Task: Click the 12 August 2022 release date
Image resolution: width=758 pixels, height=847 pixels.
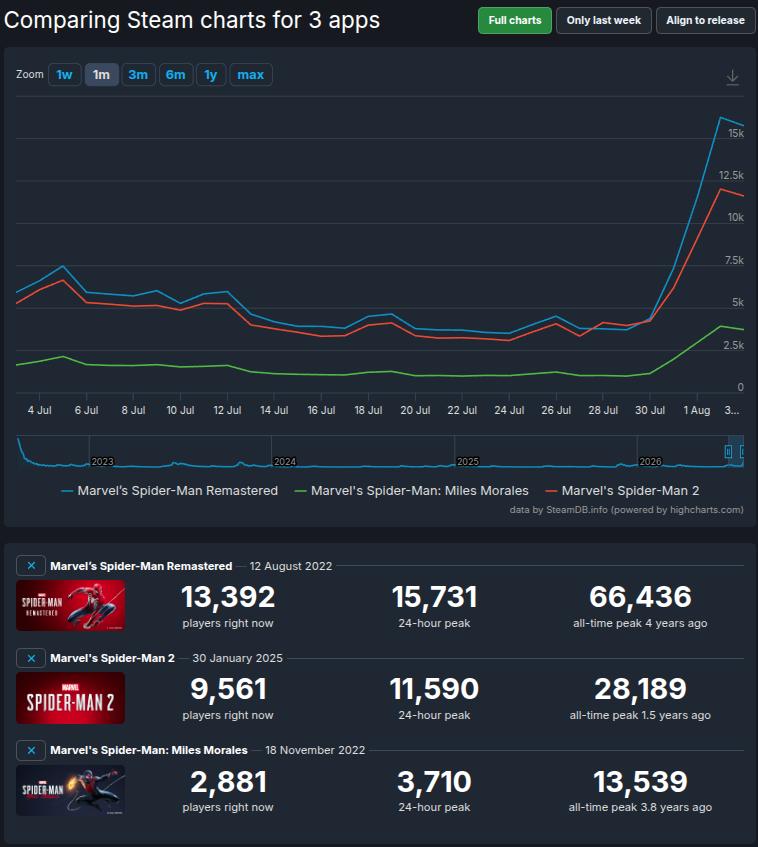Action: [291, 566]
